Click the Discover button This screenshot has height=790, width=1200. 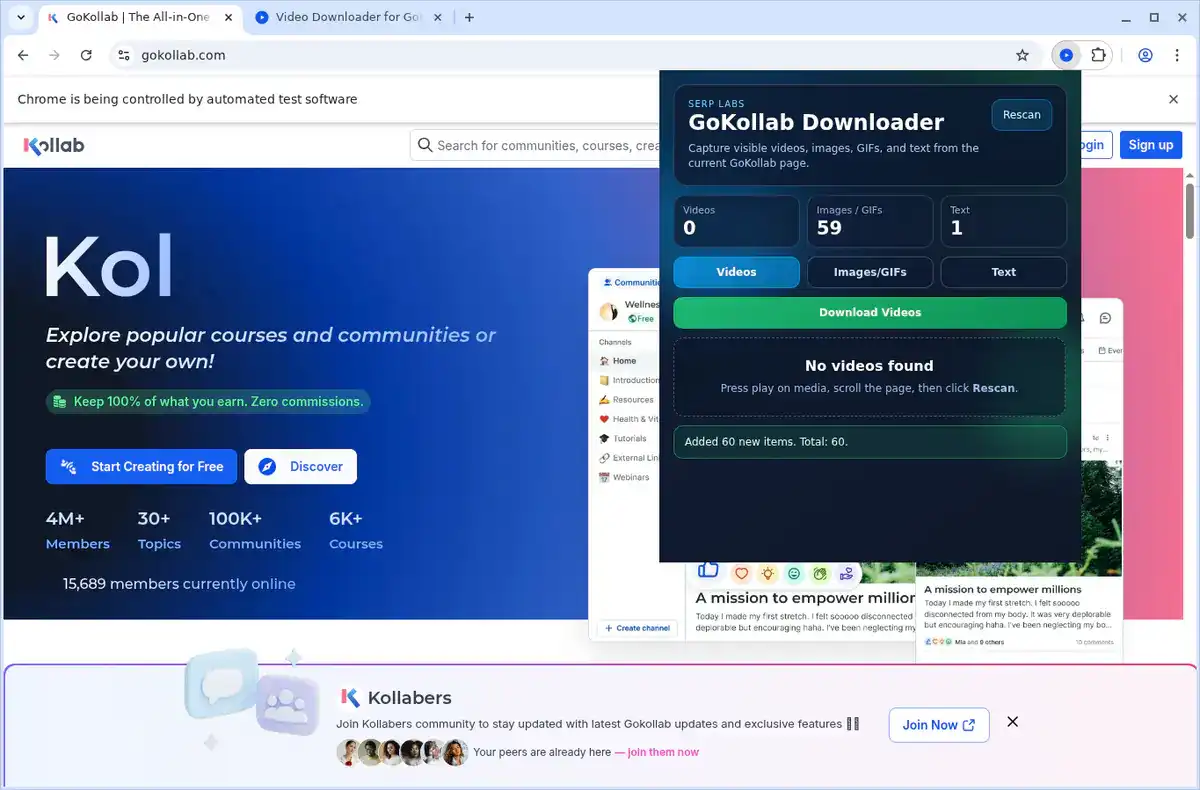point(300,467)
